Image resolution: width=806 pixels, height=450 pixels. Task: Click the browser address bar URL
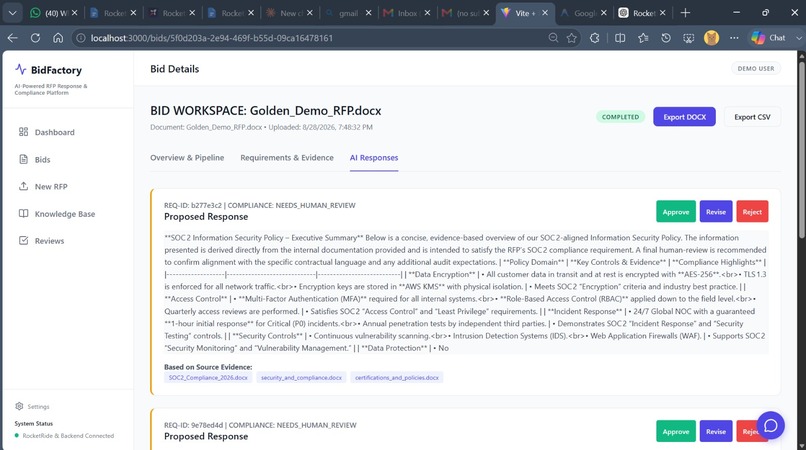pos(212,38)
